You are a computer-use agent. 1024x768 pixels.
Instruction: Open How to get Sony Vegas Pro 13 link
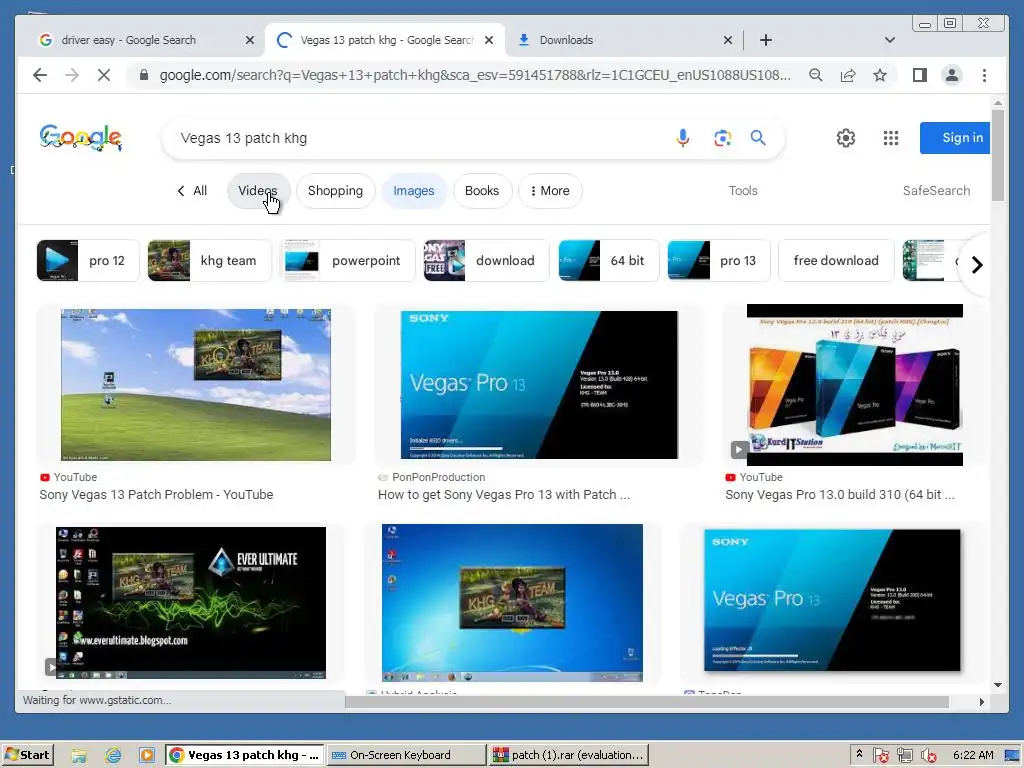[504, 494]
